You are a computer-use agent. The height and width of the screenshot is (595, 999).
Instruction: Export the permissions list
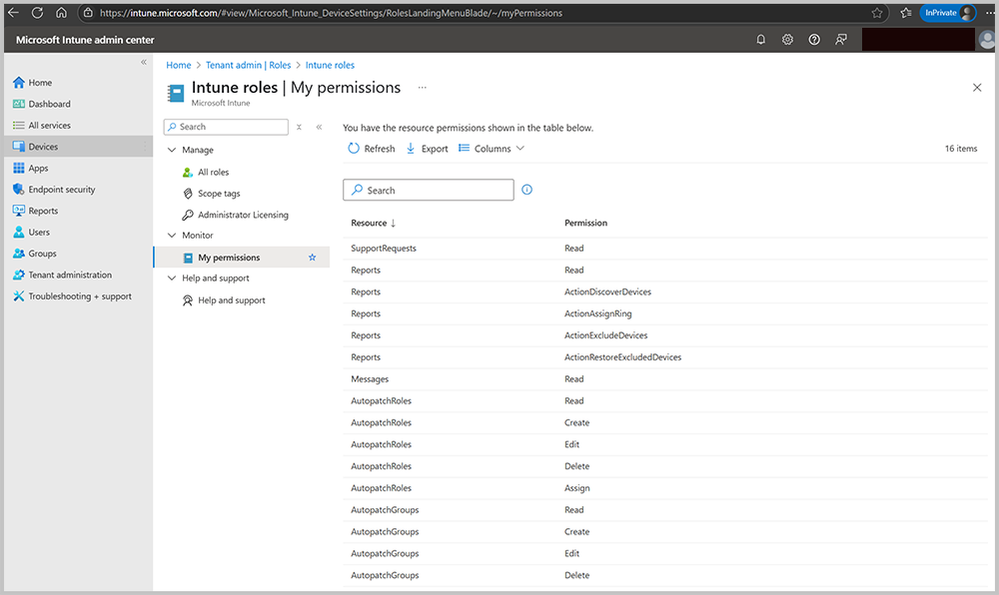point(427,148)
